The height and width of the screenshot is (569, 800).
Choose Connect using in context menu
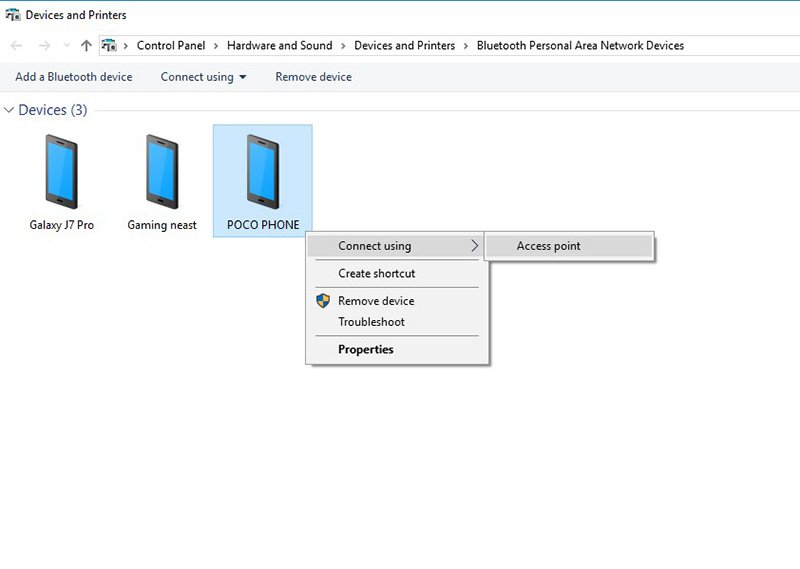pyautogui.click(x=396, y=246)
